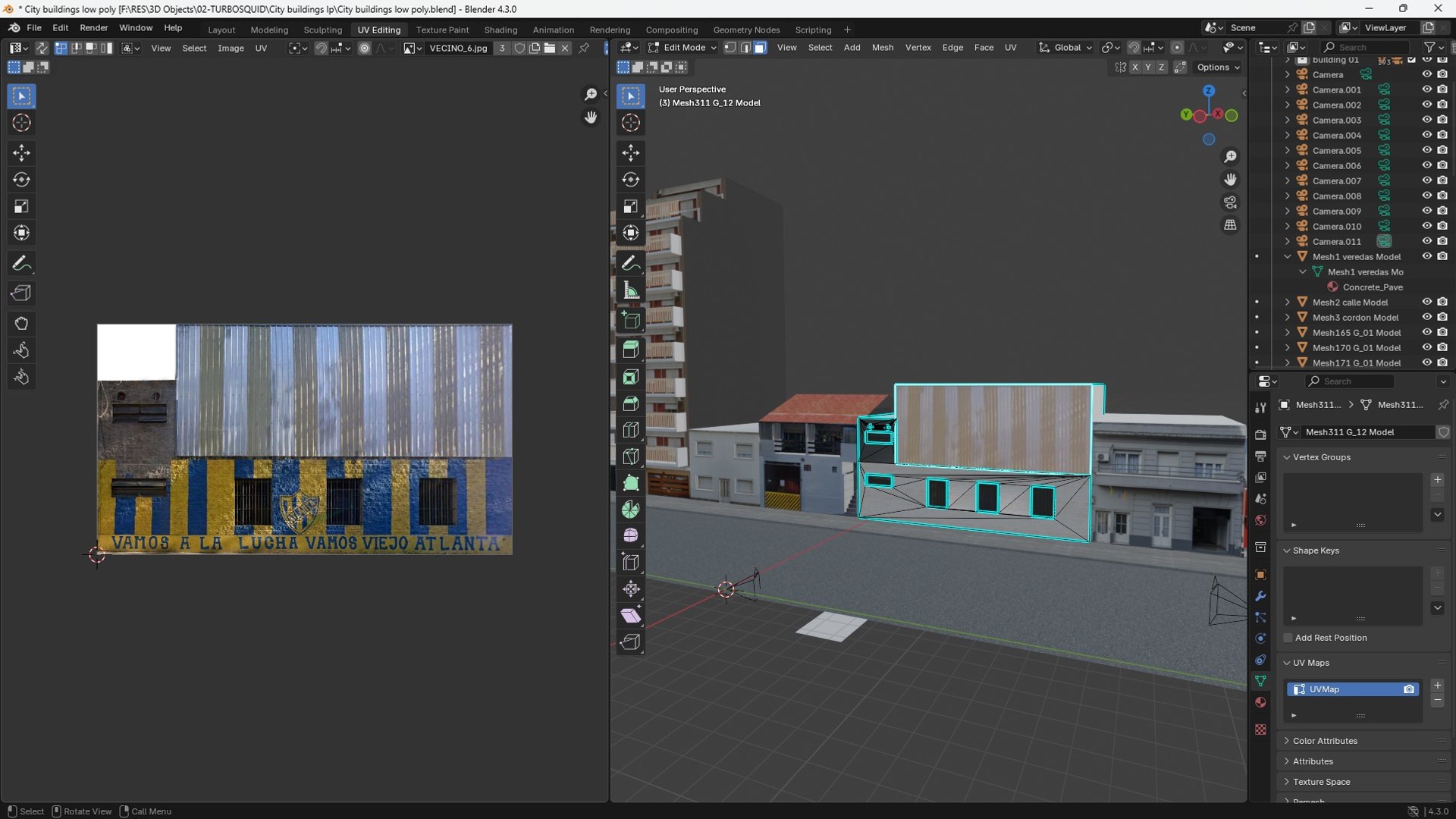The width and height of the screenshot is (1456, 819).
Task: Switch to the Shading workspace tab
Action: tap(500, 30)
